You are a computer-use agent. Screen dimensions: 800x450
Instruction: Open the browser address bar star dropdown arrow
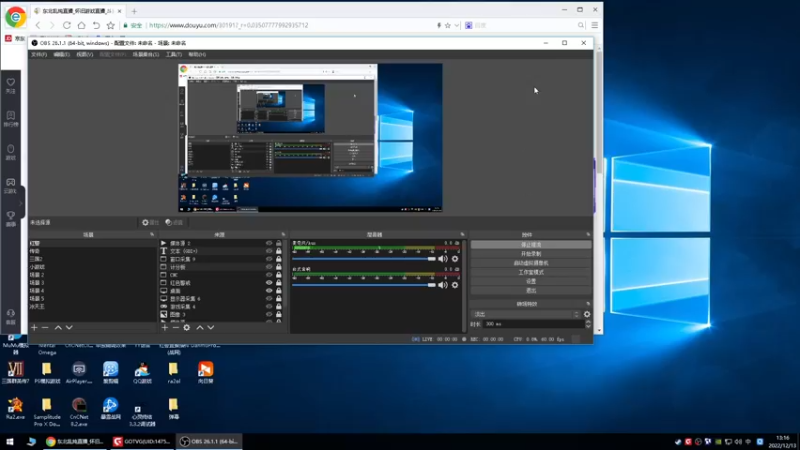click(457, 25)
